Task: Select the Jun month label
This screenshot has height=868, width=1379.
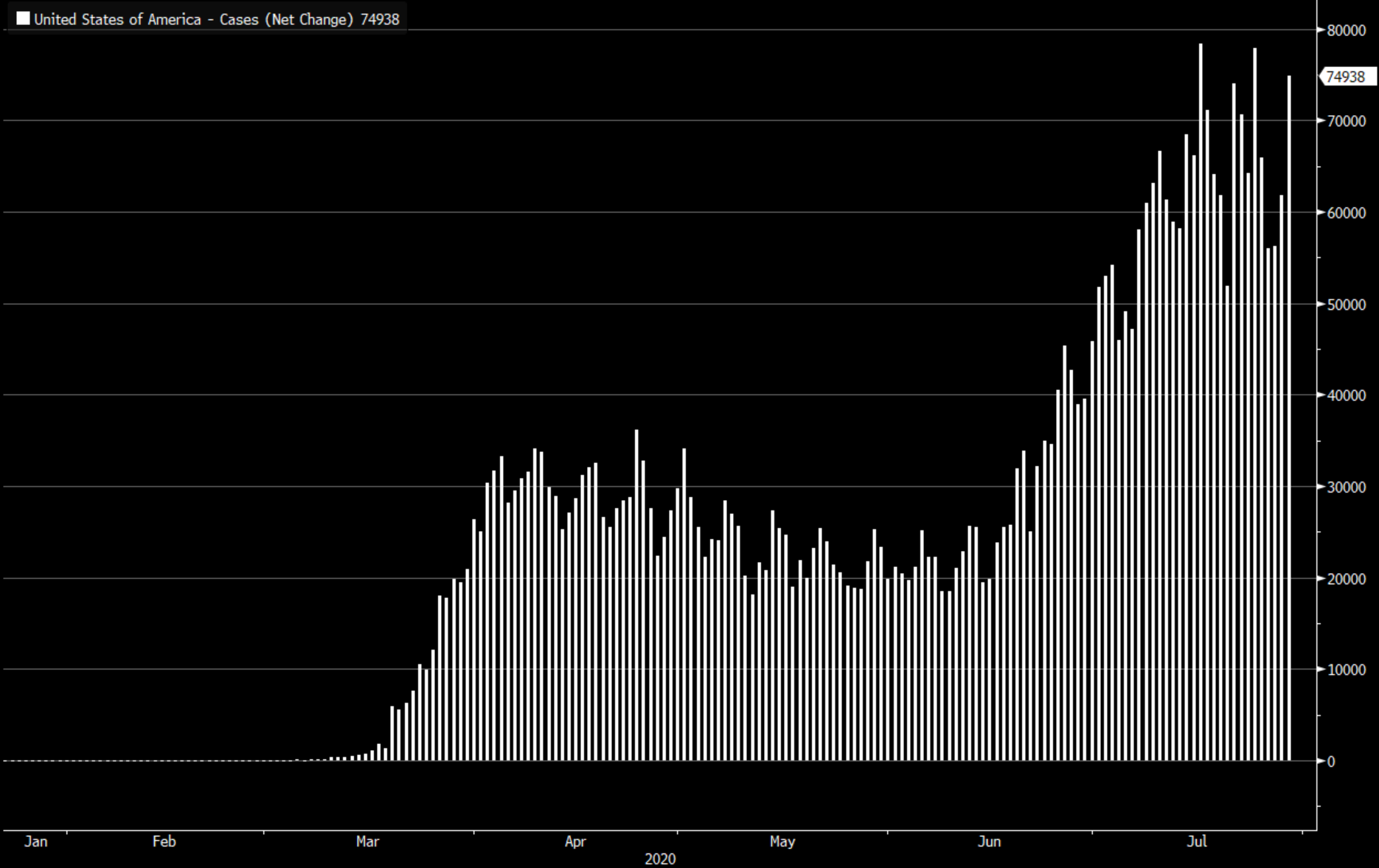Action: 990,841
